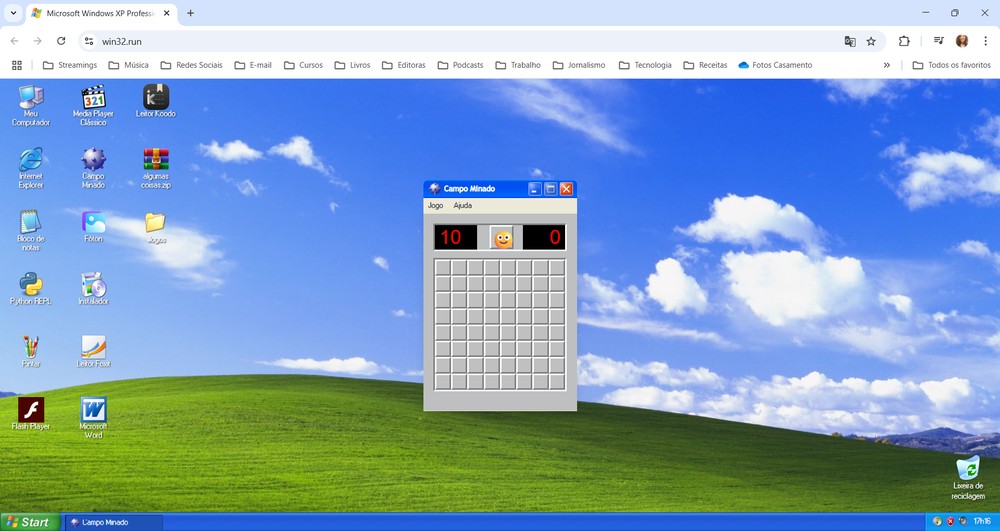Close the Campo Minado window
Viewport: 1000px width, 531px height.
tap(566, 189)
